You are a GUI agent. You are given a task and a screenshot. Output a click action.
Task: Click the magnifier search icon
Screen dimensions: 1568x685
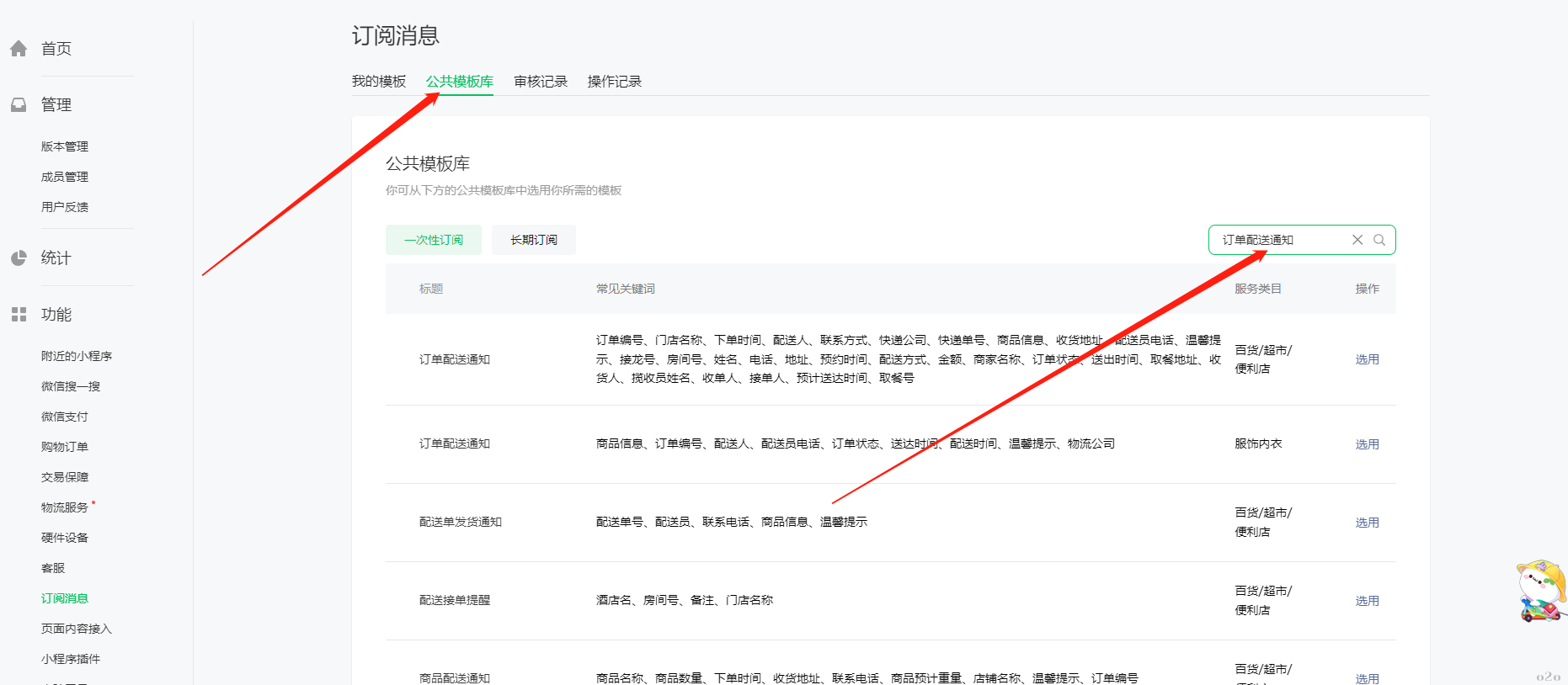tap(1379, 240)
